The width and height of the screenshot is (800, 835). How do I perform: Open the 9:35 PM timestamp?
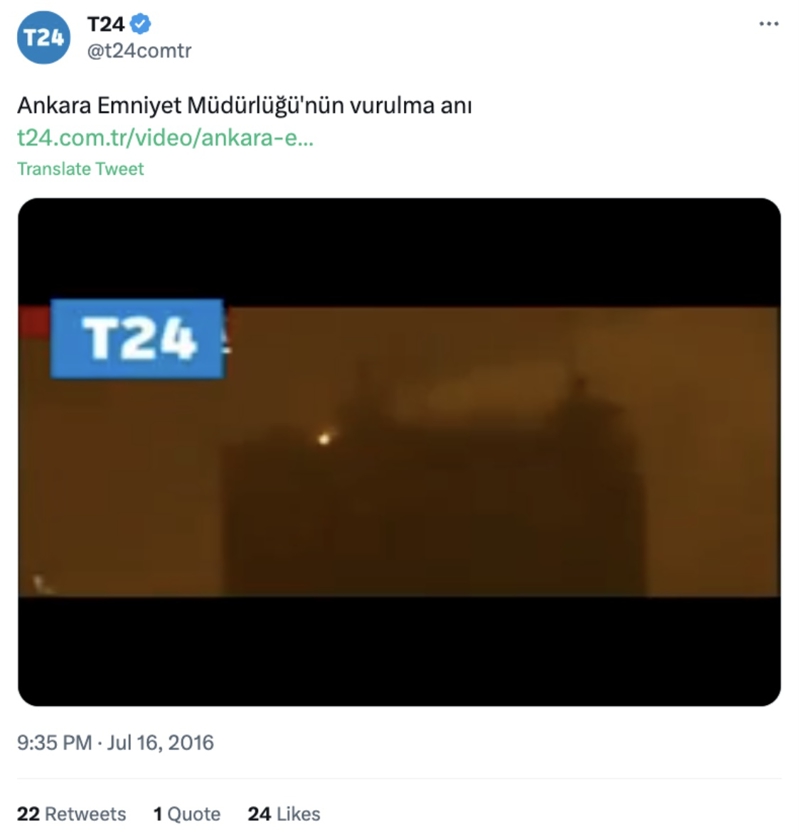click(x=55, y=742)
